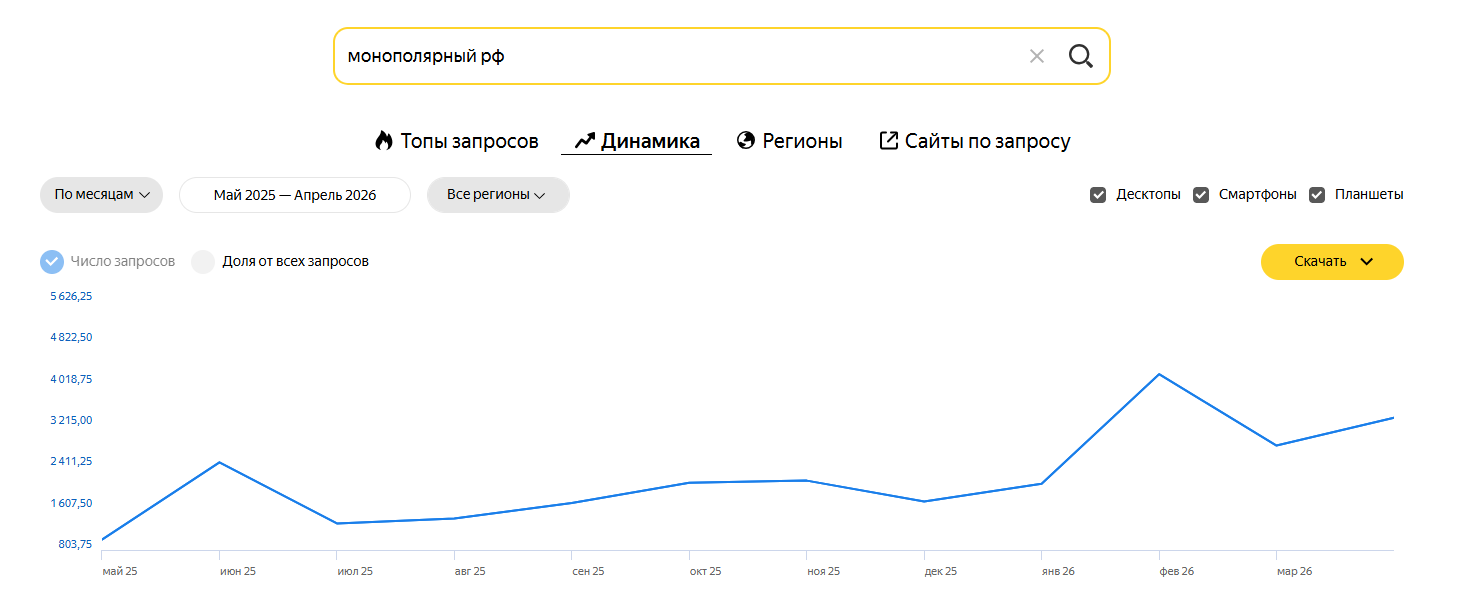Screen dimensions: 1478x594
Task: Click the external link icon of Сайты по запросу
Action: point(888,140)
